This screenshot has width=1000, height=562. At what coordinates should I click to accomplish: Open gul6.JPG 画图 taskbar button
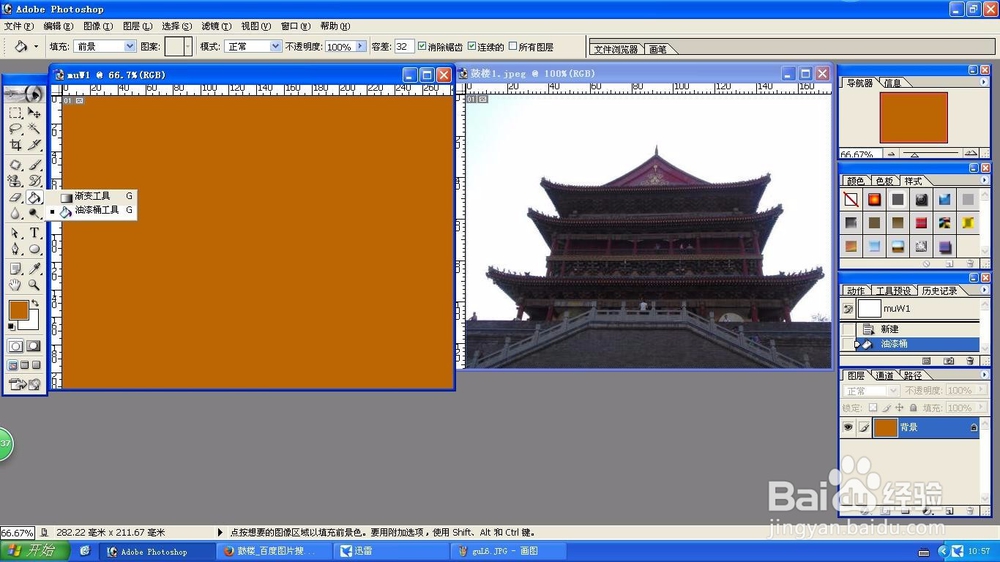(x=508, y=551)
